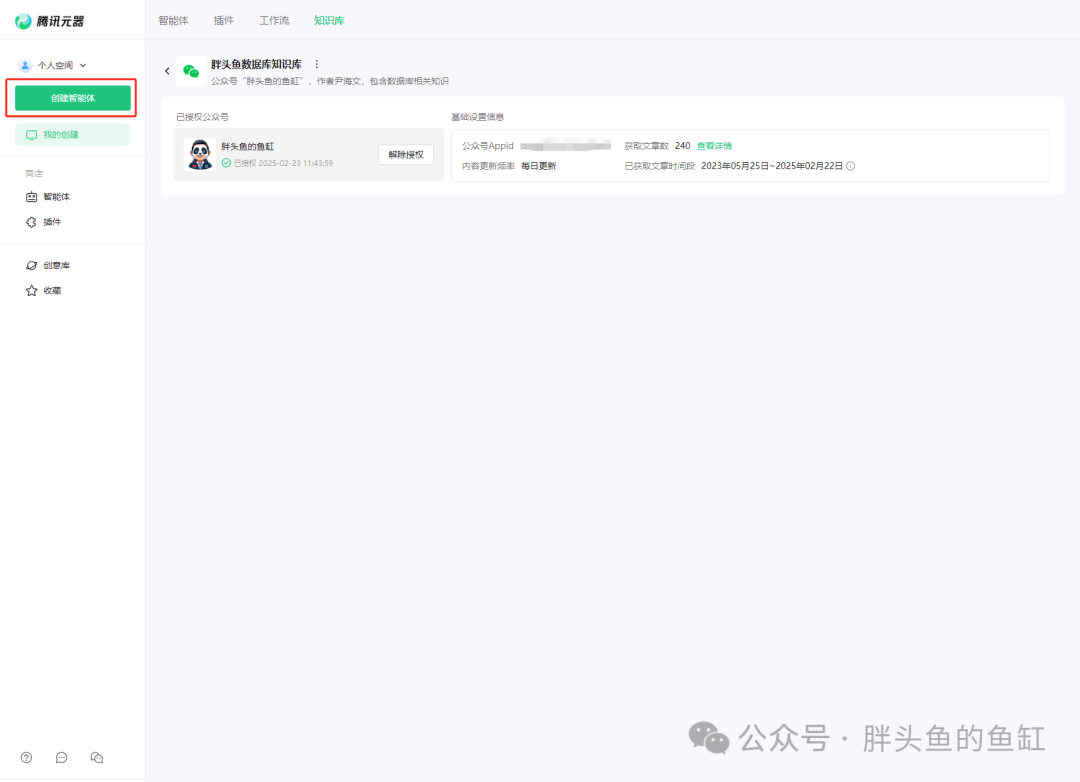Click the double chat bubble community icon
Screen dimensions: 1080x782
pos(96,757)
